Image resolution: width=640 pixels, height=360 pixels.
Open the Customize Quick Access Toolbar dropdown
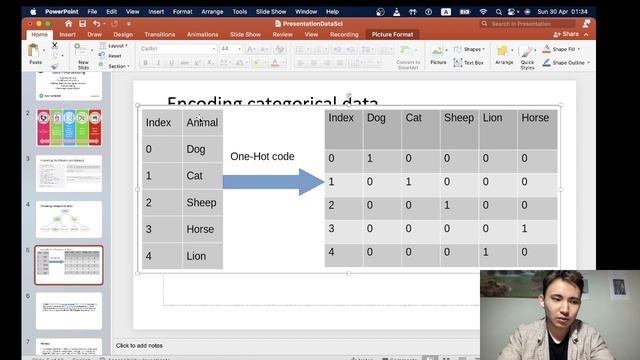[129, 24]
